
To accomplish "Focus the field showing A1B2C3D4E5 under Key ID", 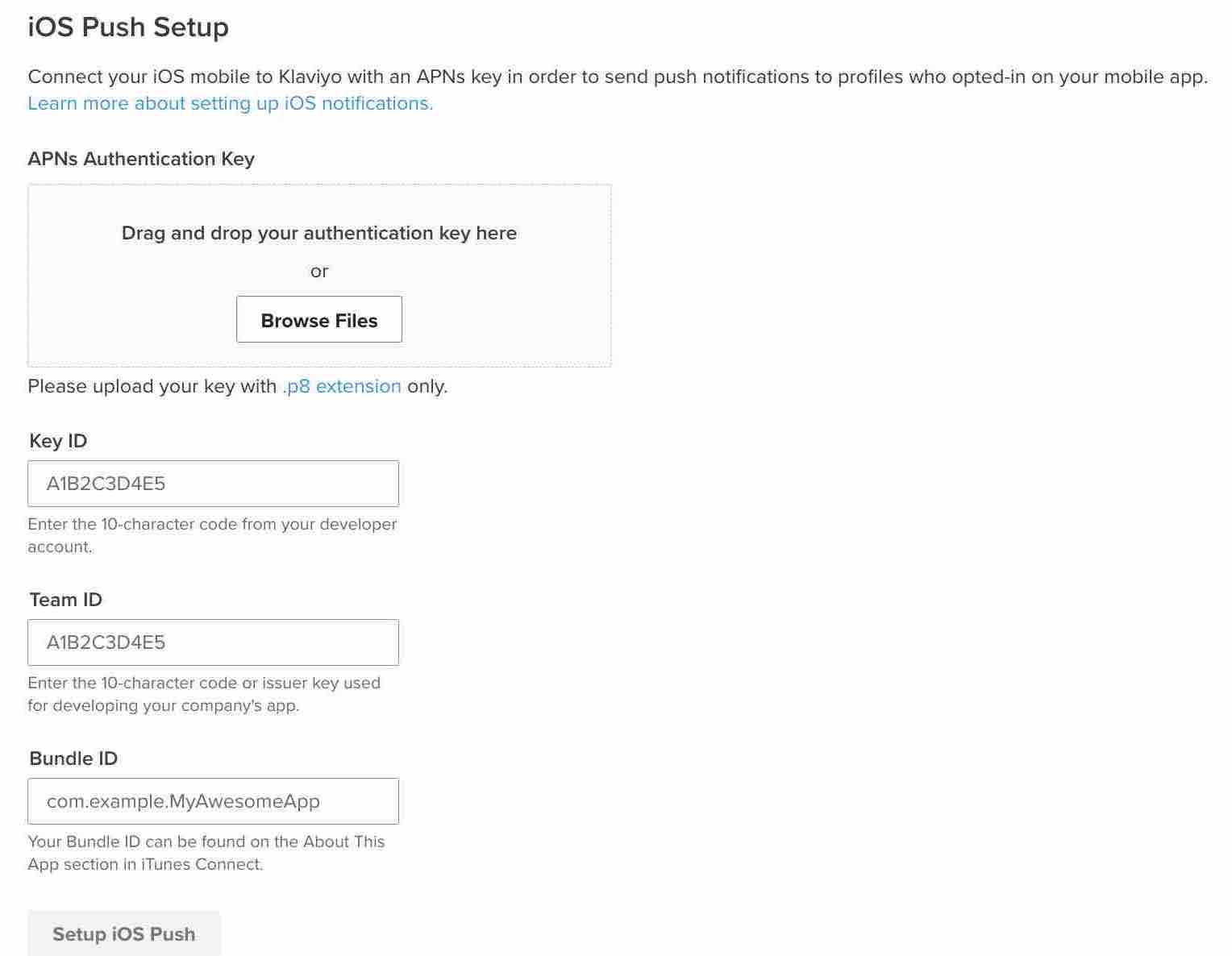I will click(212, 483).
